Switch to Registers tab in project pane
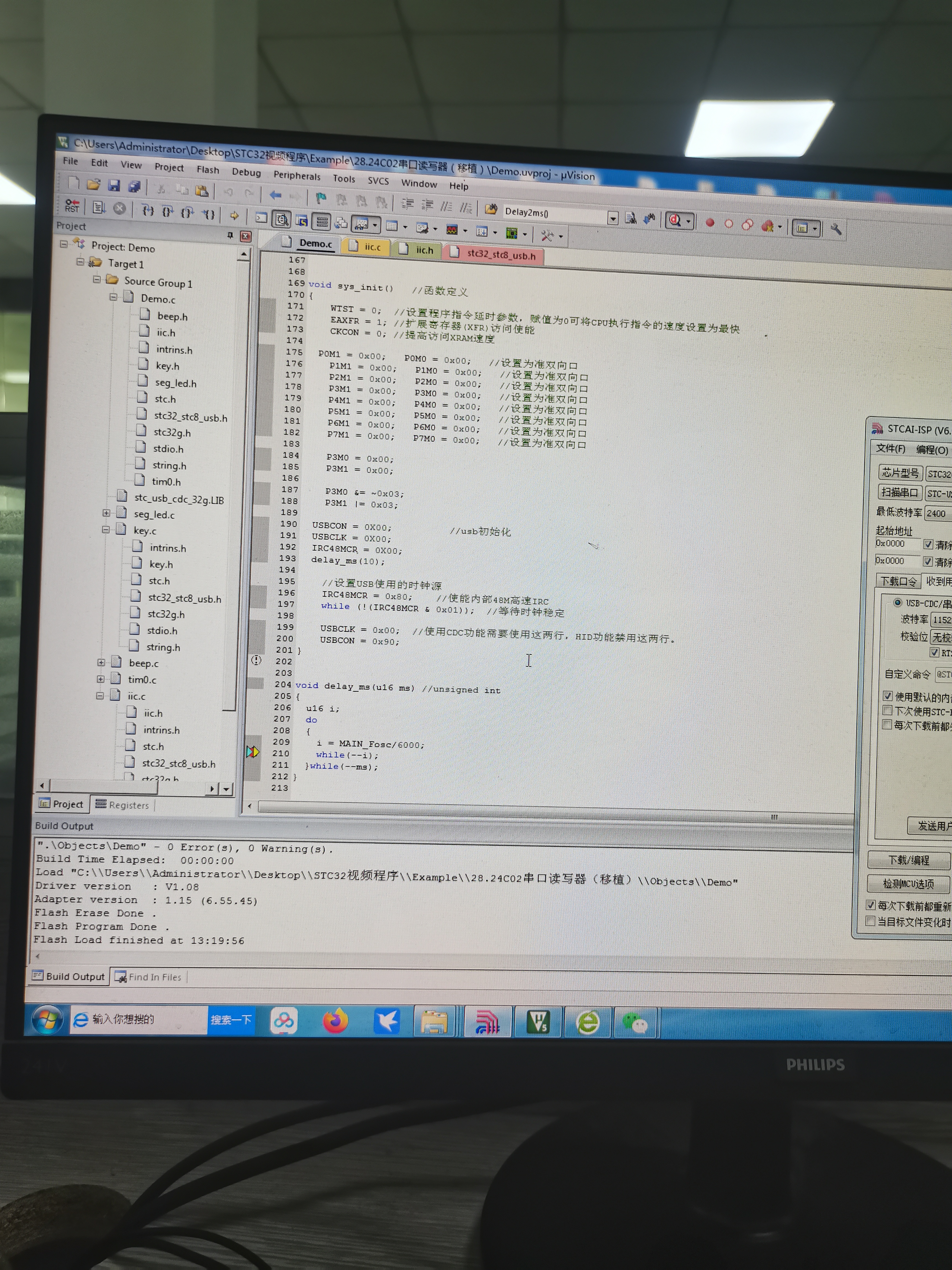 [122, 805]
